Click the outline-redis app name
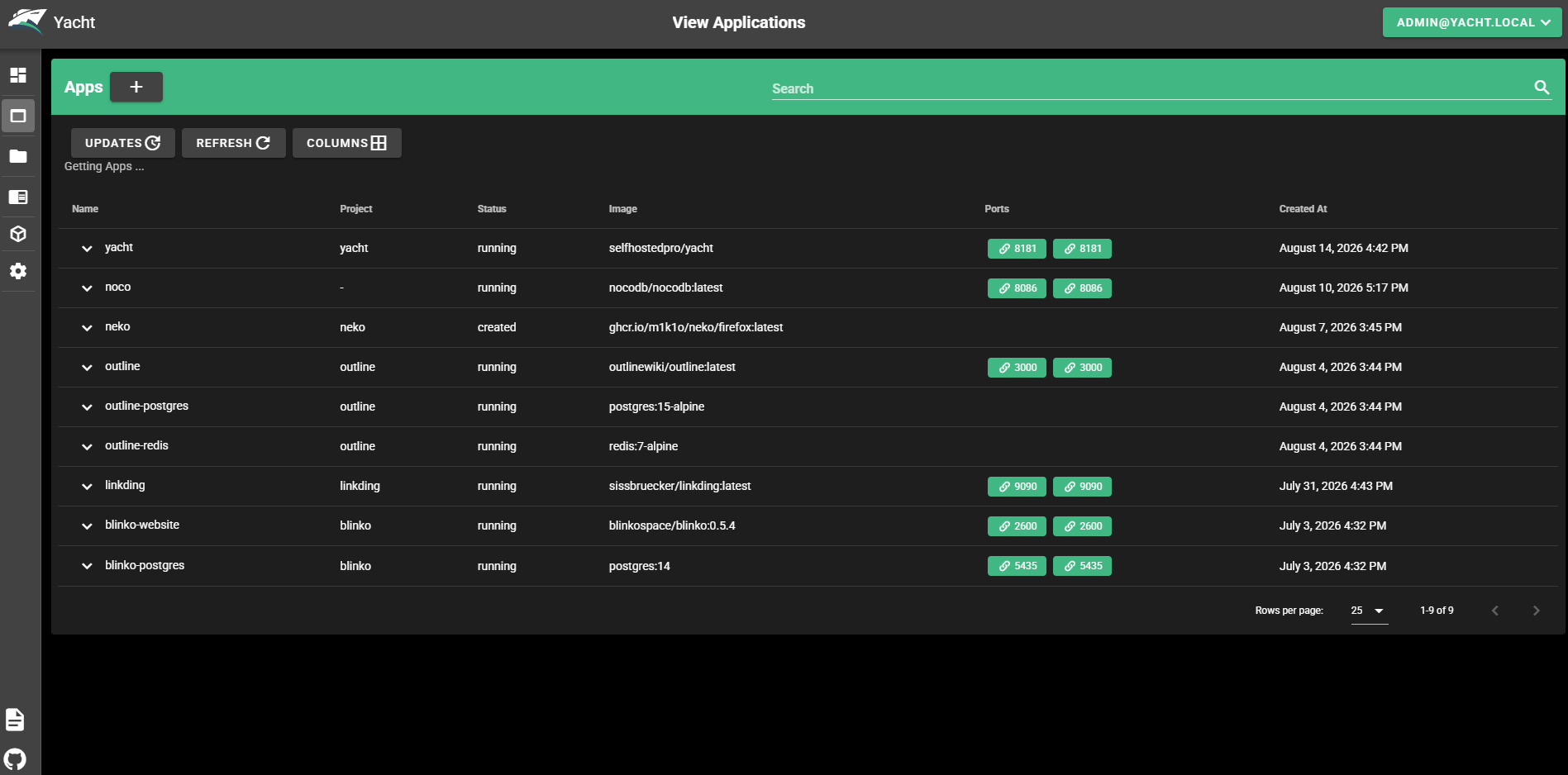Screen dimensions: 1568x775 click(x=136, y=445)
